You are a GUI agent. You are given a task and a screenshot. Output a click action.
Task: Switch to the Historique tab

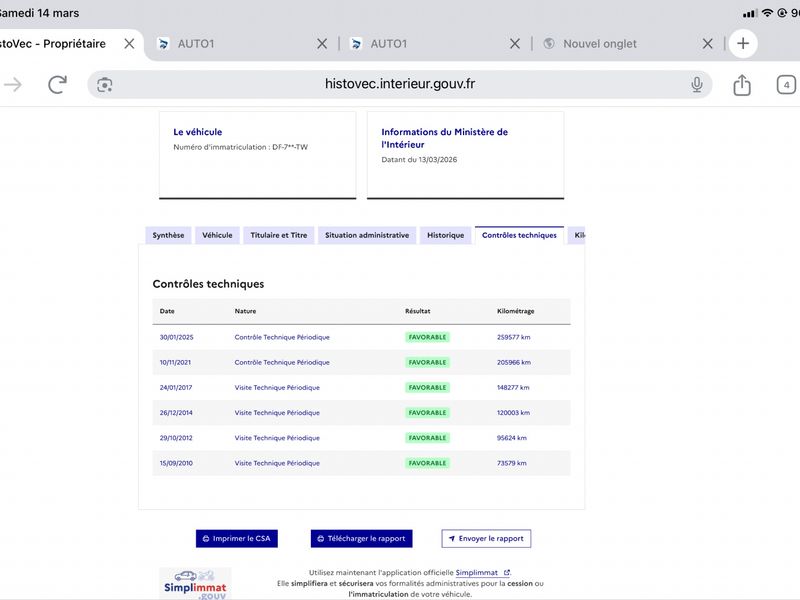(445, 235)
